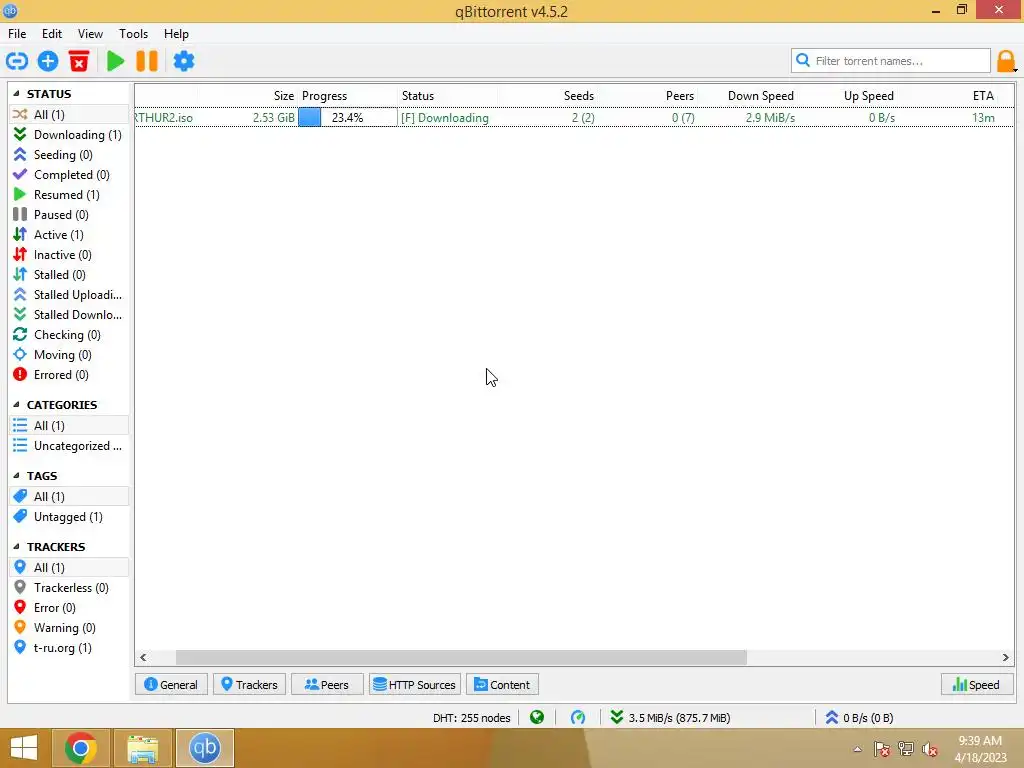Select the tracker Warning (0) filter

pos(69,628)
